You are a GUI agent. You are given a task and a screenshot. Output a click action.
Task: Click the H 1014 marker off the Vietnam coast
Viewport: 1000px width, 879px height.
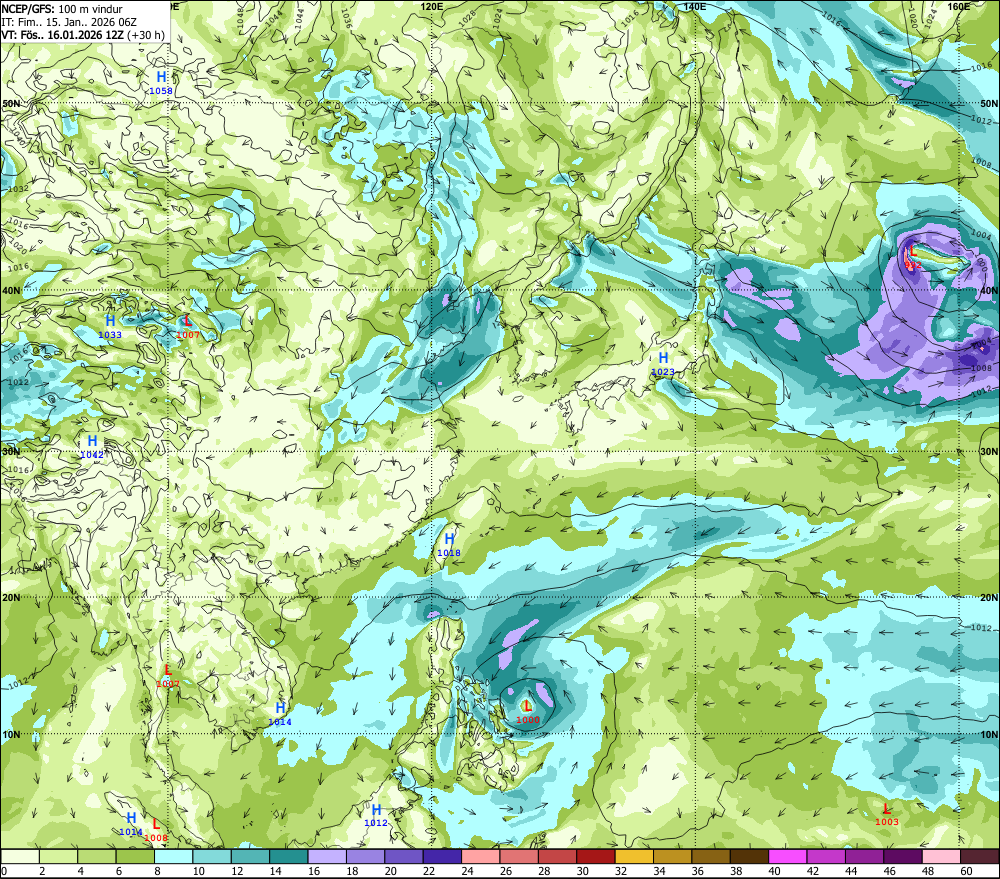coord(280,714)
